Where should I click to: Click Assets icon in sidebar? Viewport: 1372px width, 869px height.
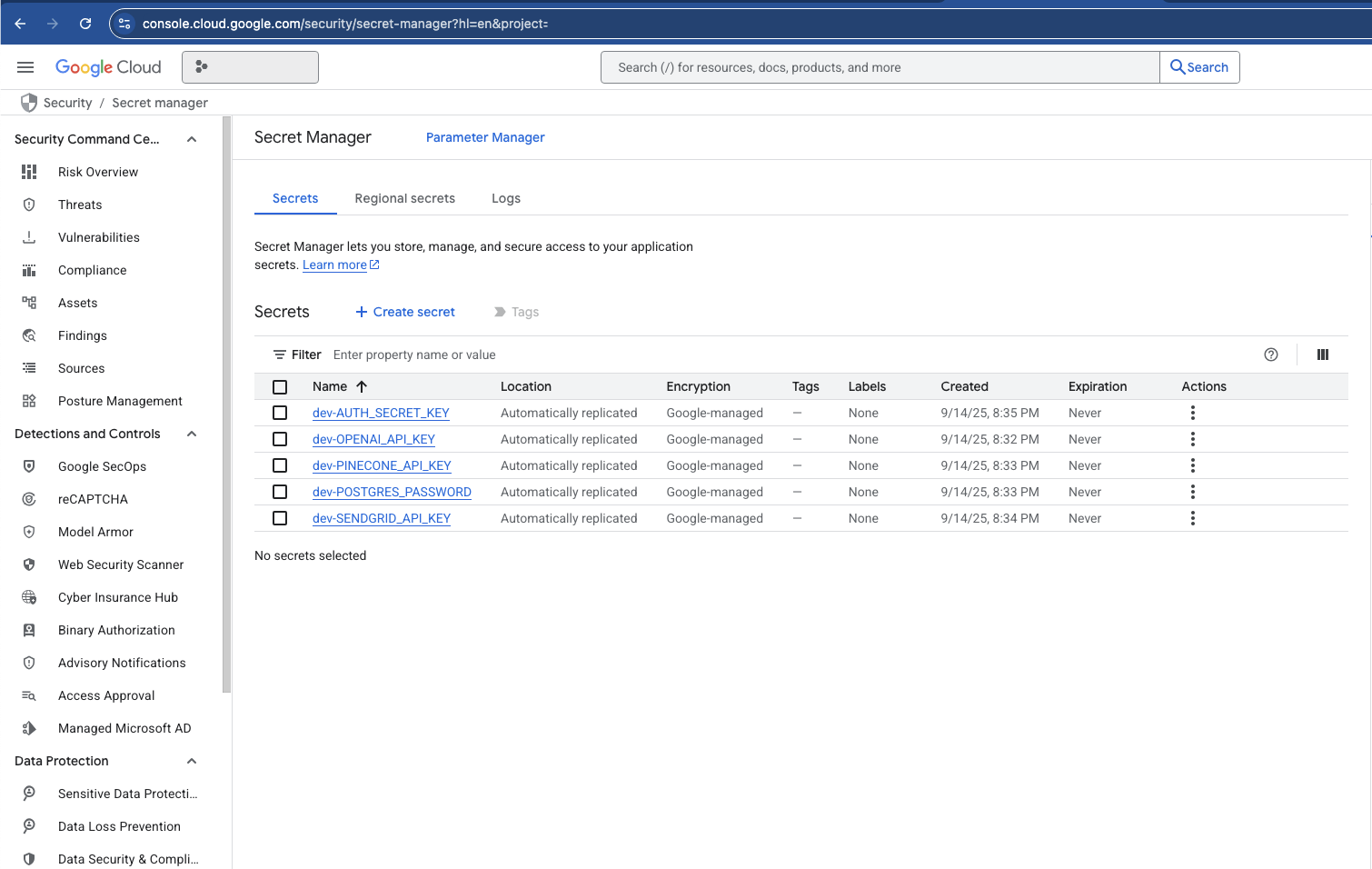[29, 303]
